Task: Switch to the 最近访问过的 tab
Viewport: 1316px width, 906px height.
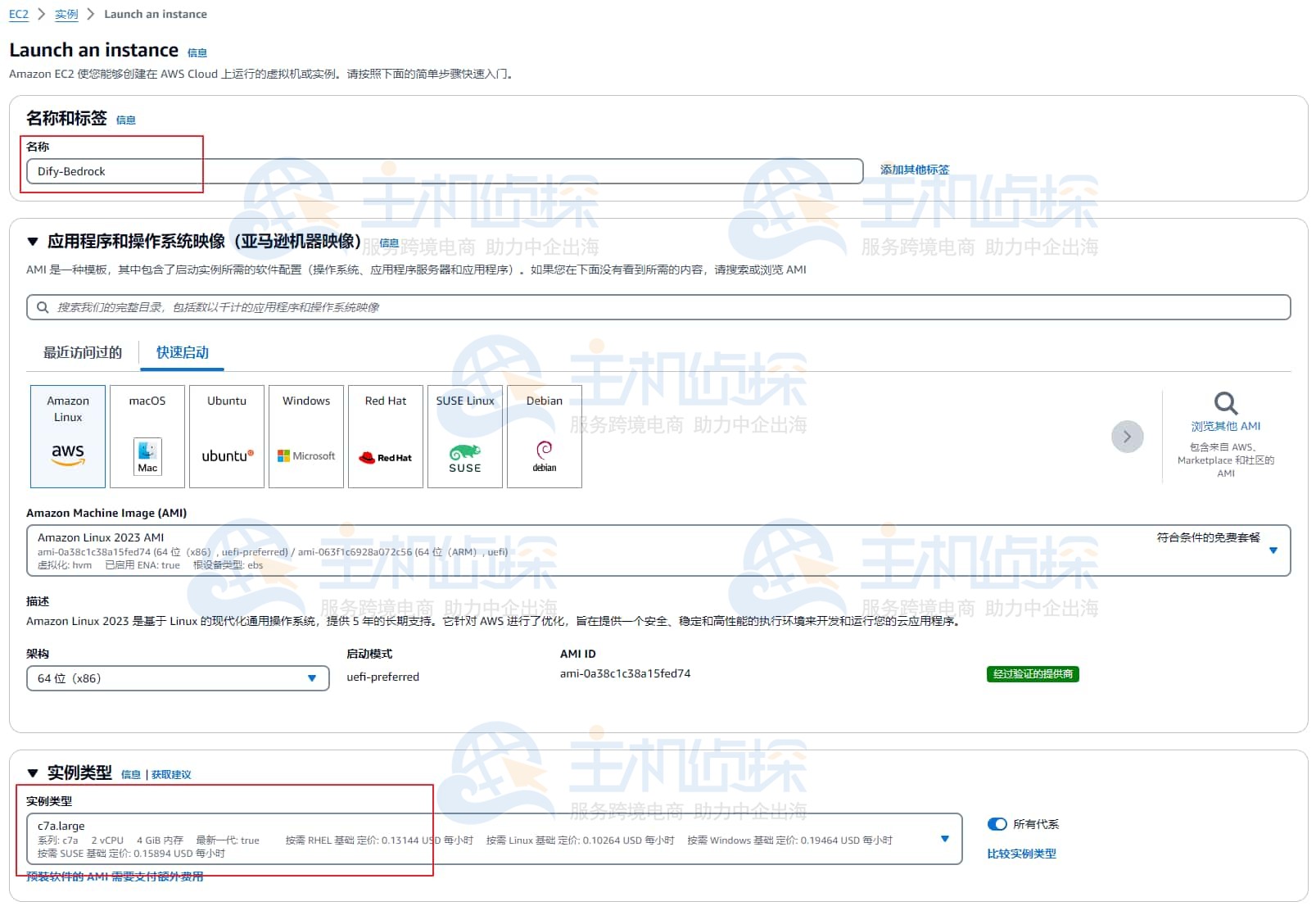Action: (83, 352)
